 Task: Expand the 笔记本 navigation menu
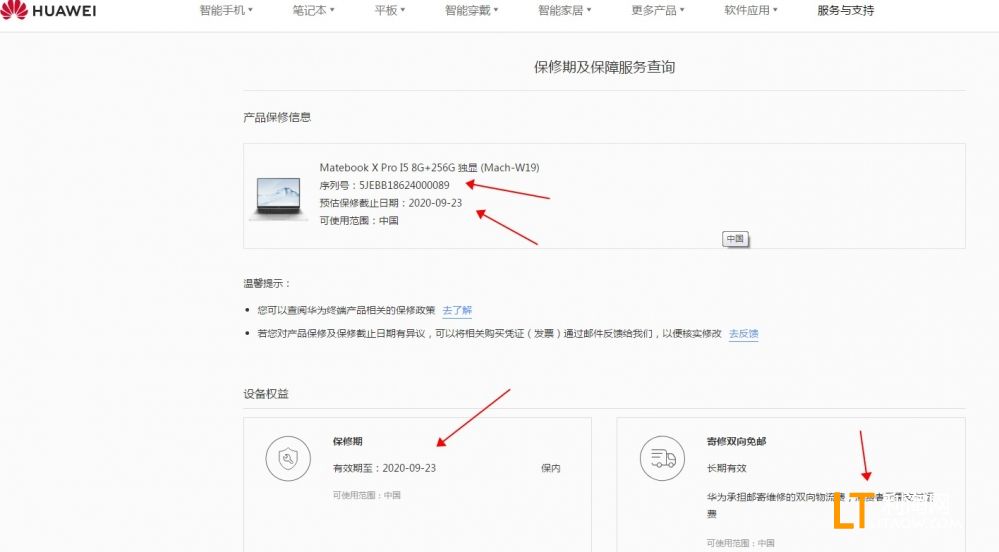pyautogui.click(x=313, y=10)
